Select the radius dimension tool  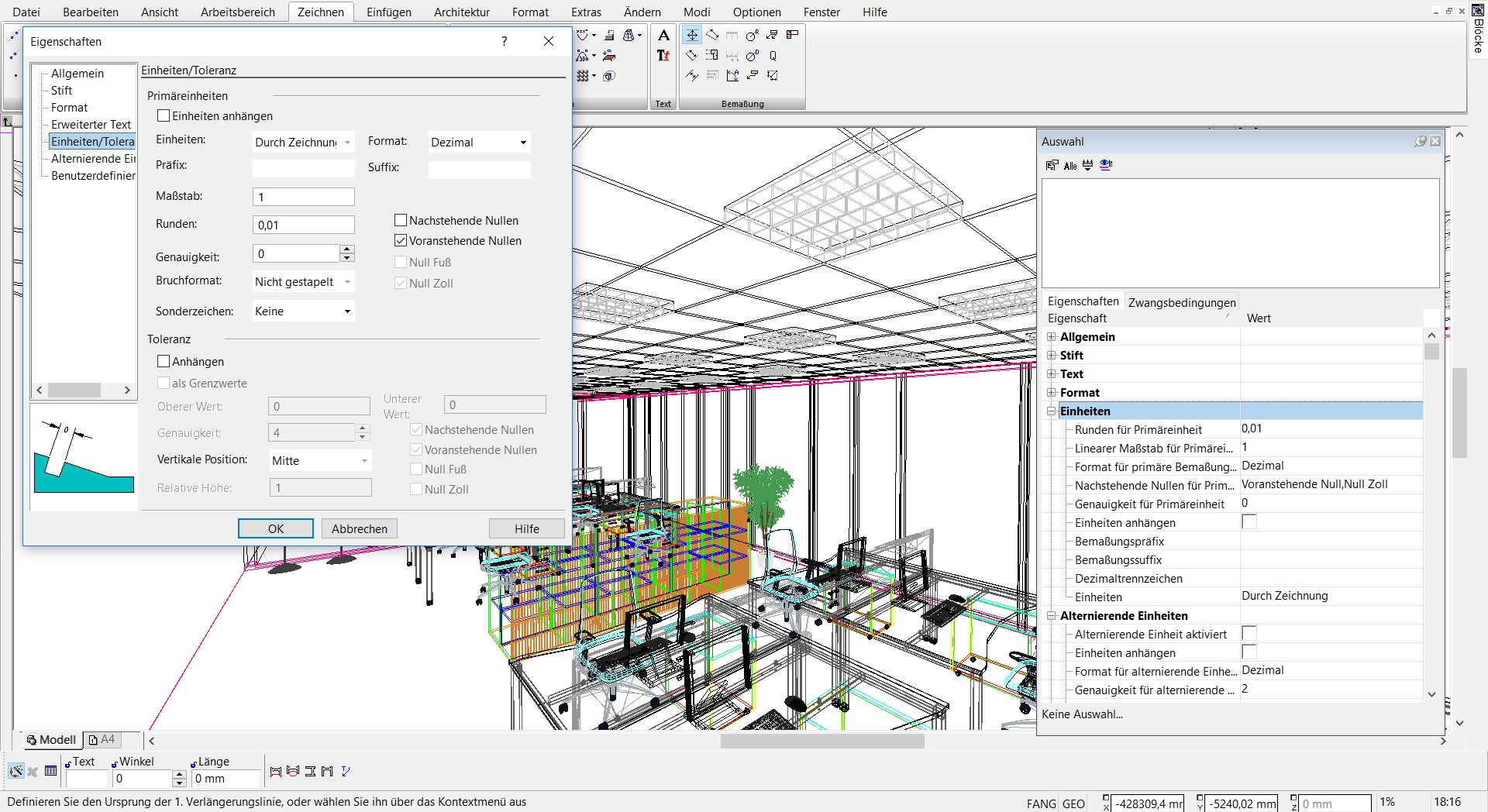(x=752, y=36)
